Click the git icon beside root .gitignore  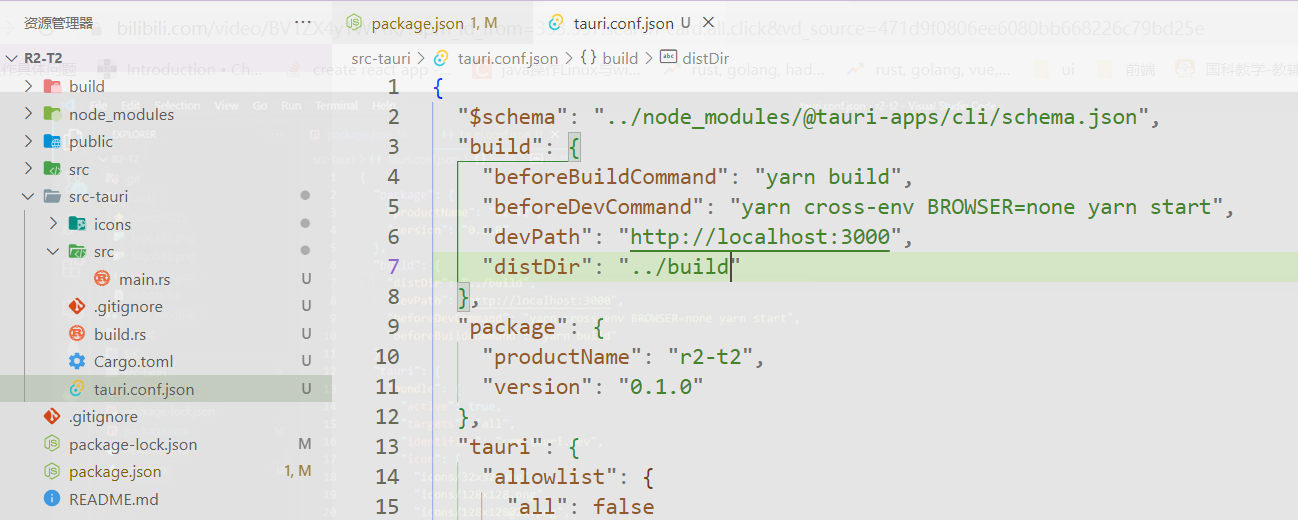[52, 417]
